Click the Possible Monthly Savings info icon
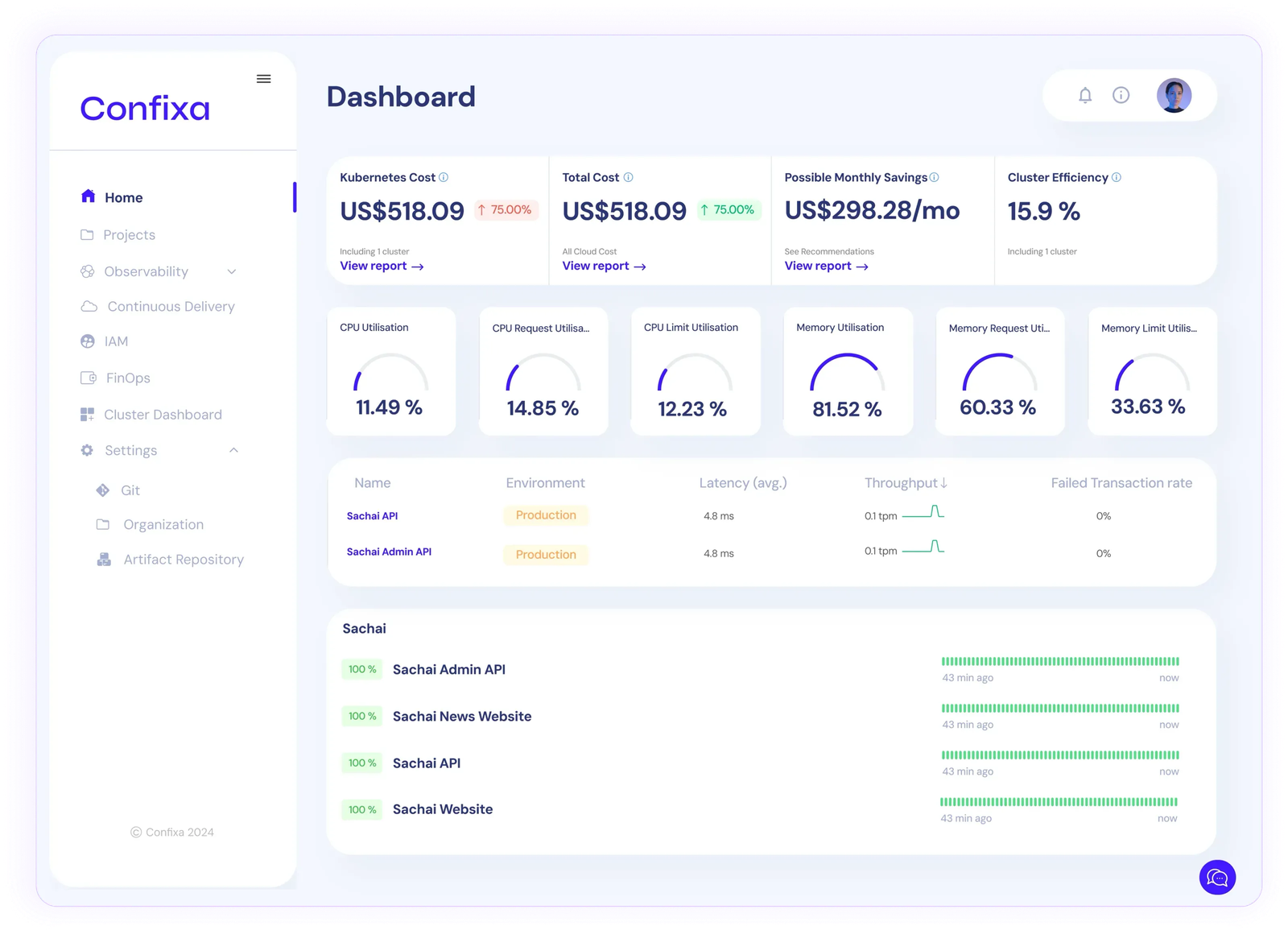The height and width of the screenshot is (934, 1288). pos(935,177)
